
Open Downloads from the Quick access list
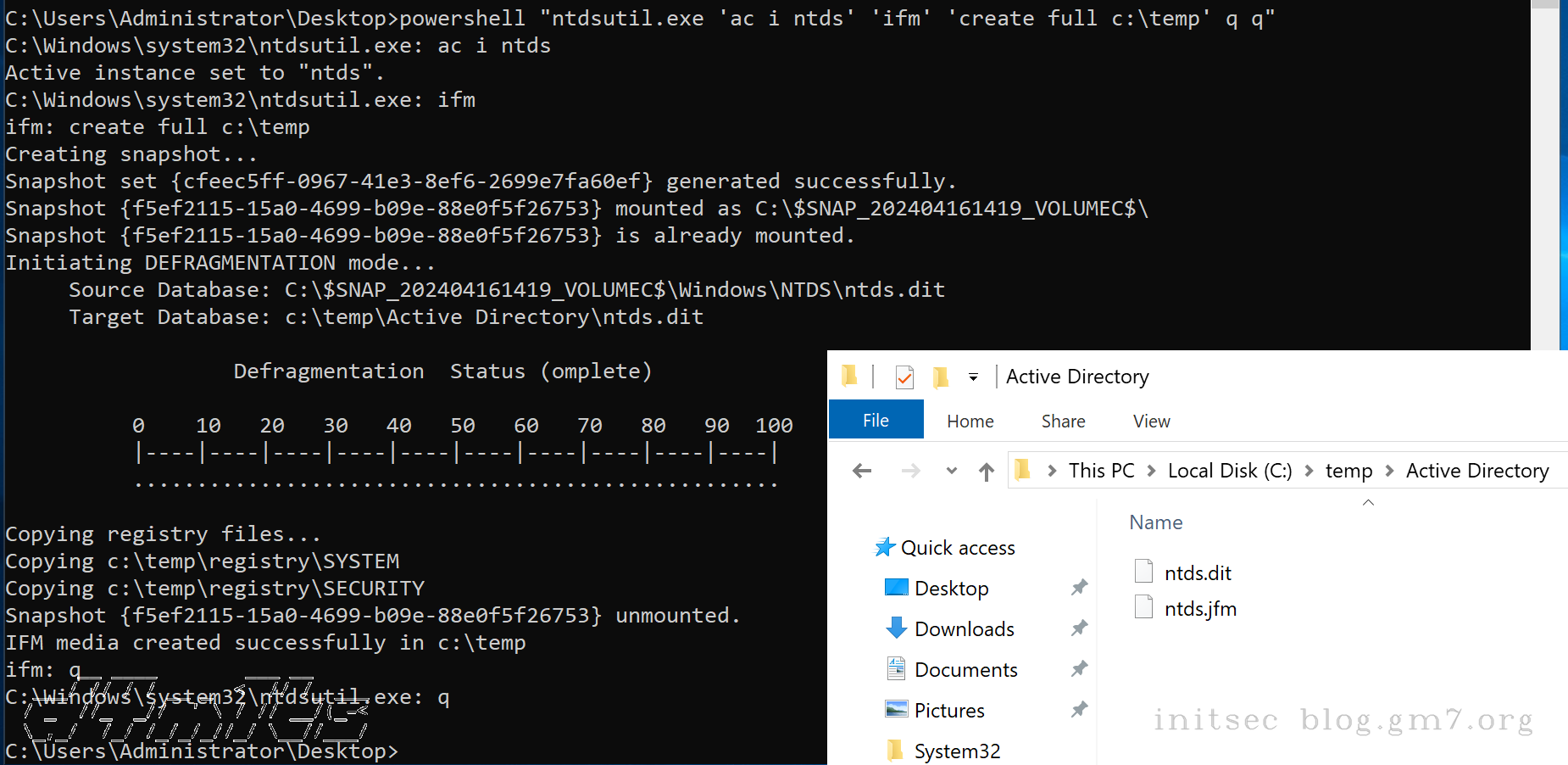[964, 629]
